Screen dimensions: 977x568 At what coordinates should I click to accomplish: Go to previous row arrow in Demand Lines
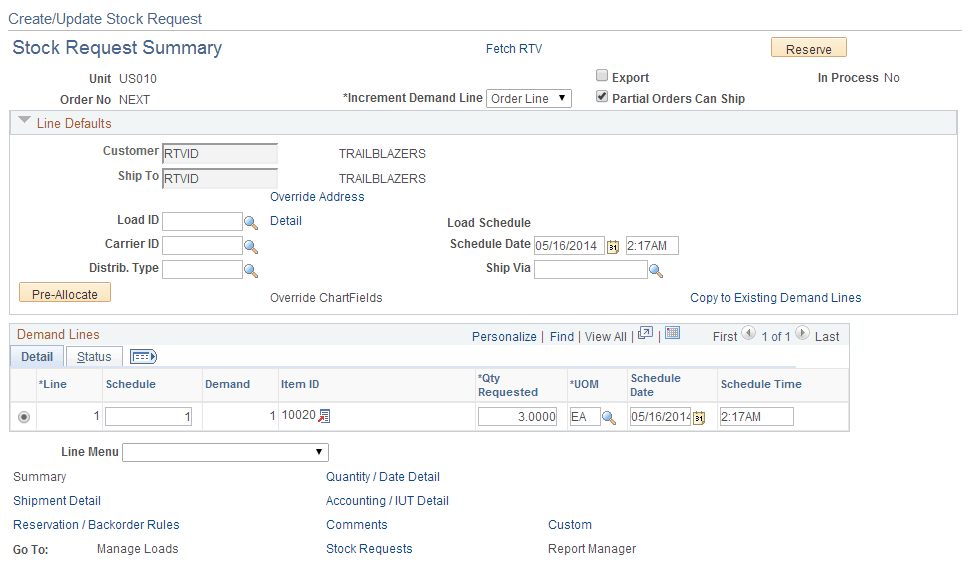click(748, 334)
